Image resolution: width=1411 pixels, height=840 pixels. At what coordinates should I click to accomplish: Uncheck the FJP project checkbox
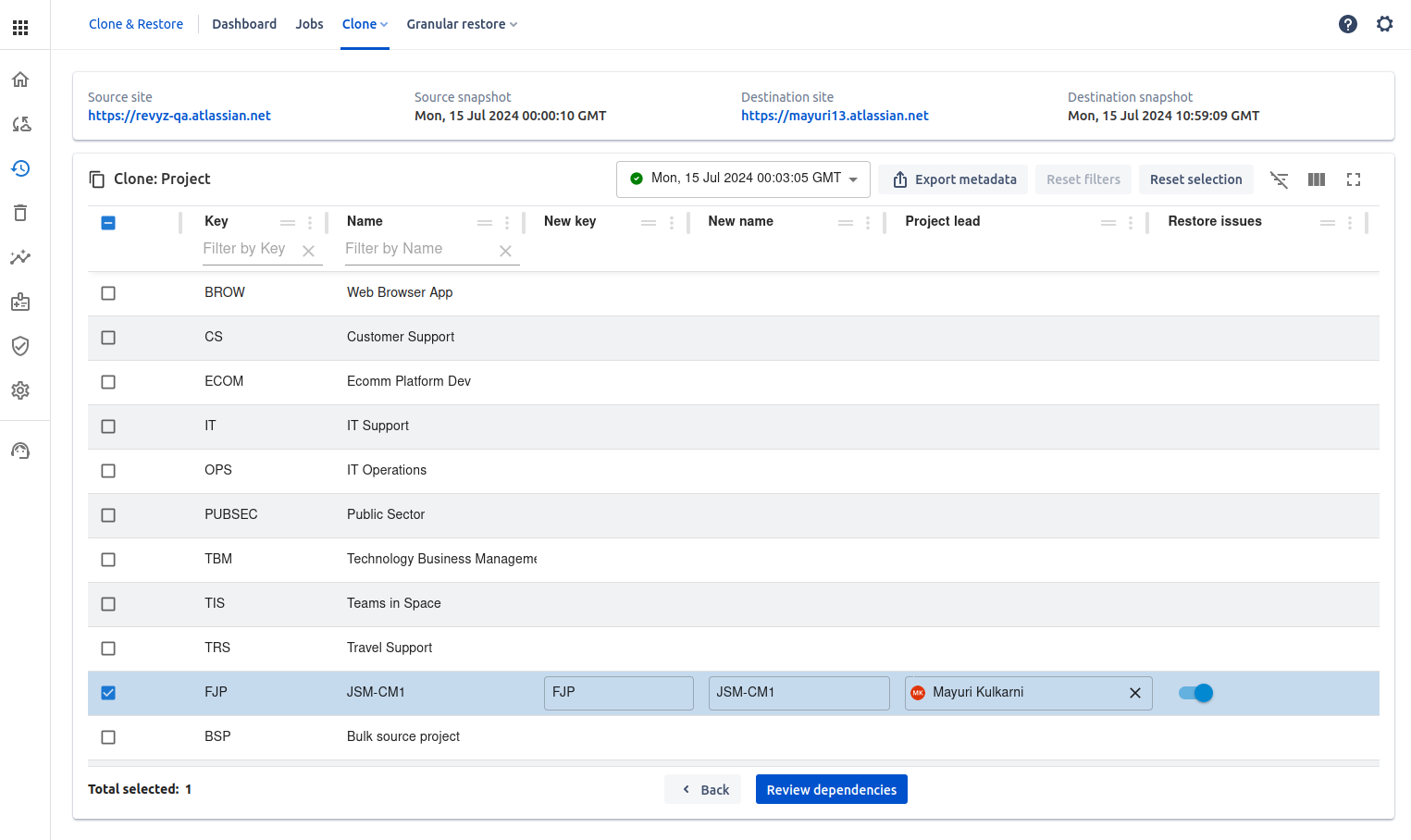pos(108,693)
